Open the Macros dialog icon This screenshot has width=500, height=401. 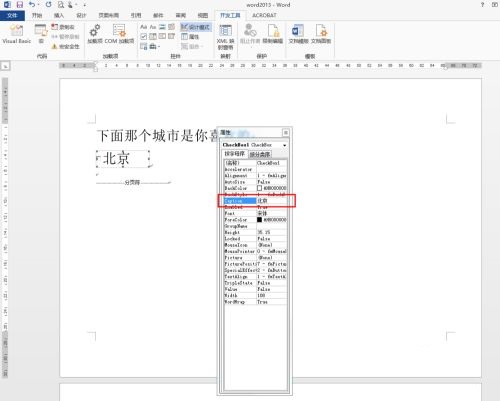click(x=41, y=34)
